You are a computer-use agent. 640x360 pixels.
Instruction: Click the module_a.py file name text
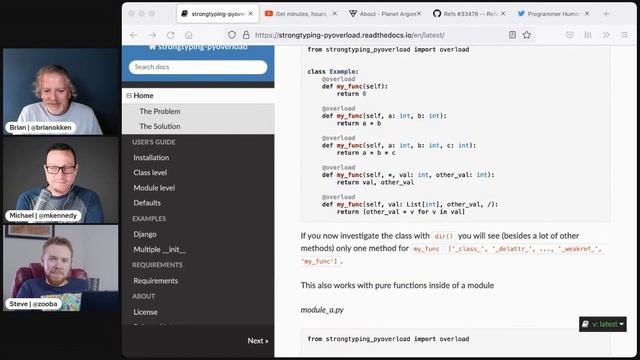pos(322,310)
